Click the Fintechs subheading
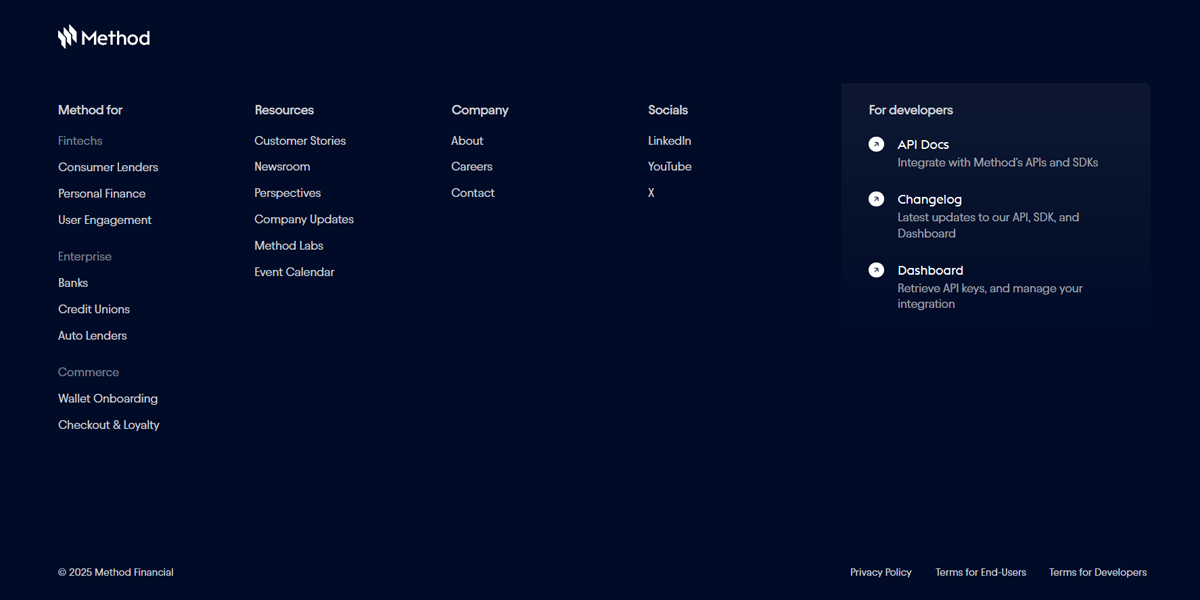The height and width of the screenshot is (600, 1200). [80, 141]
